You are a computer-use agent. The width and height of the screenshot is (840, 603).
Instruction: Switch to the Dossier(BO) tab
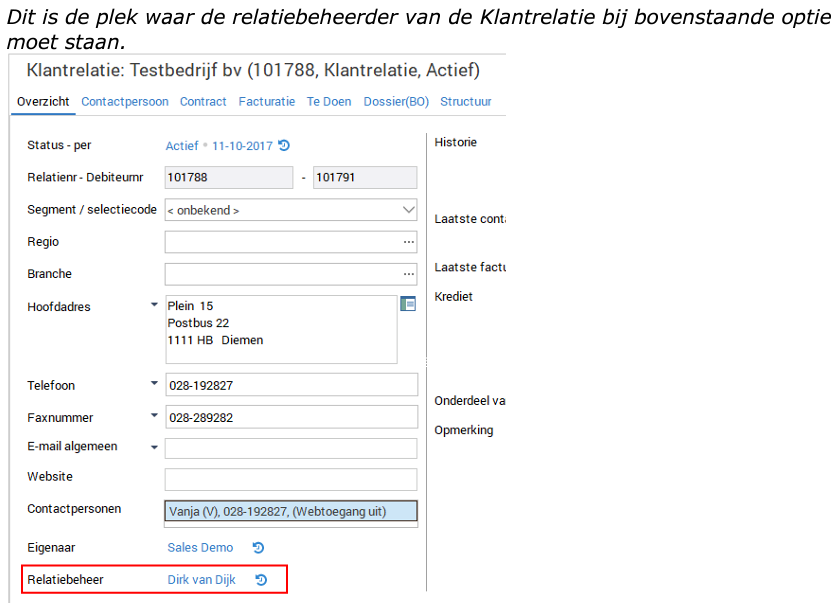point(396,101)
